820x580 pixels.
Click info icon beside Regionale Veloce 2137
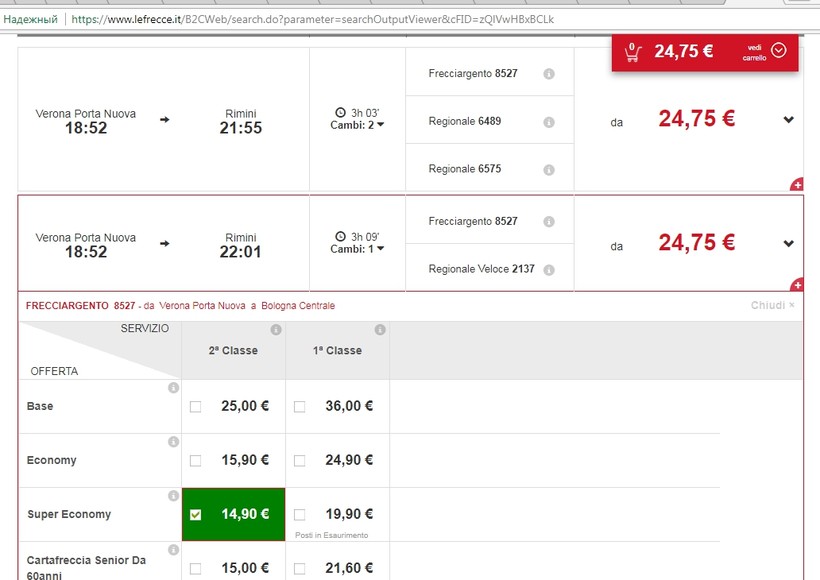click(x=548, y=270)
